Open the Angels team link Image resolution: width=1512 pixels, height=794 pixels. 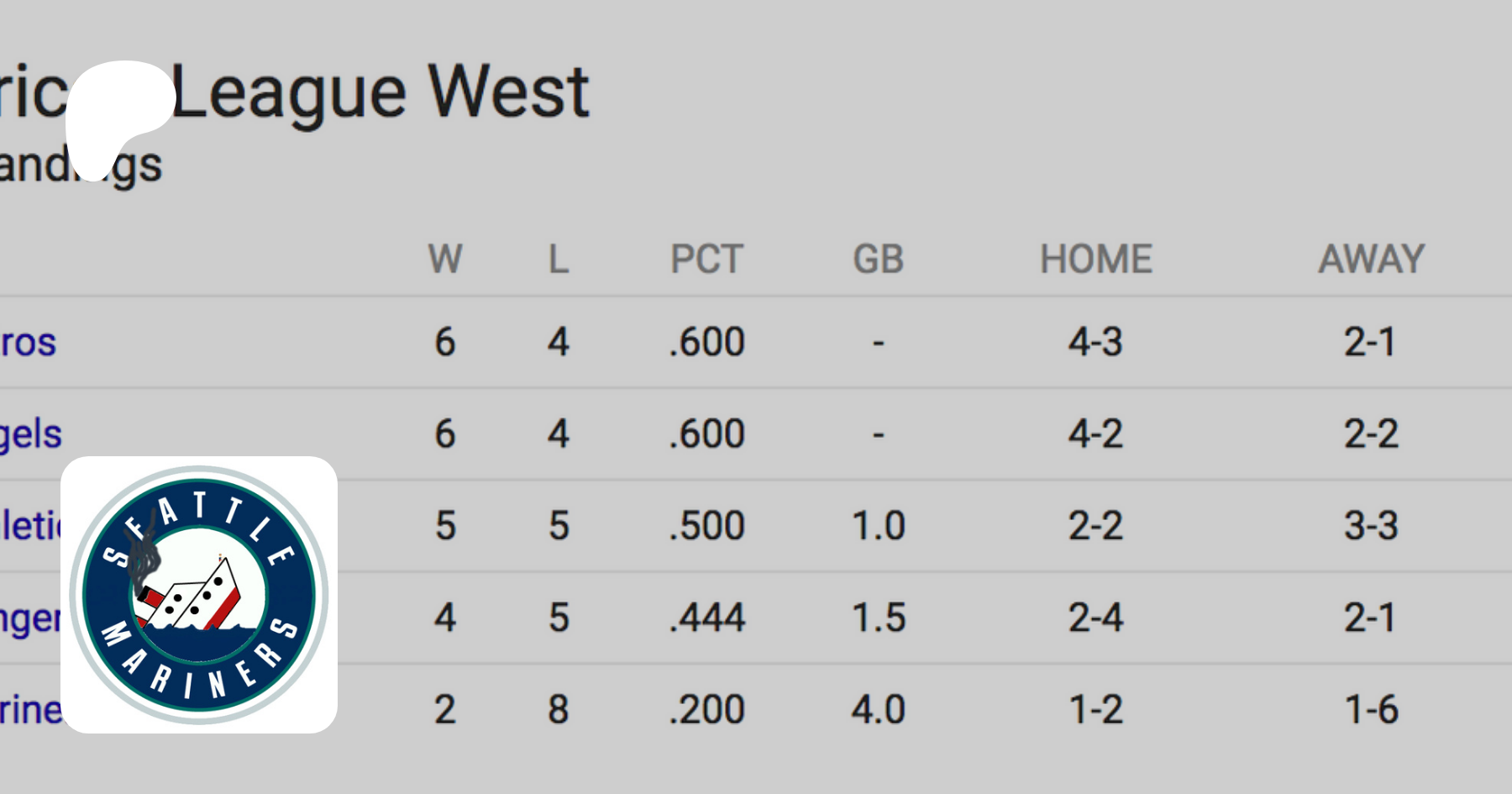(30, 434)
